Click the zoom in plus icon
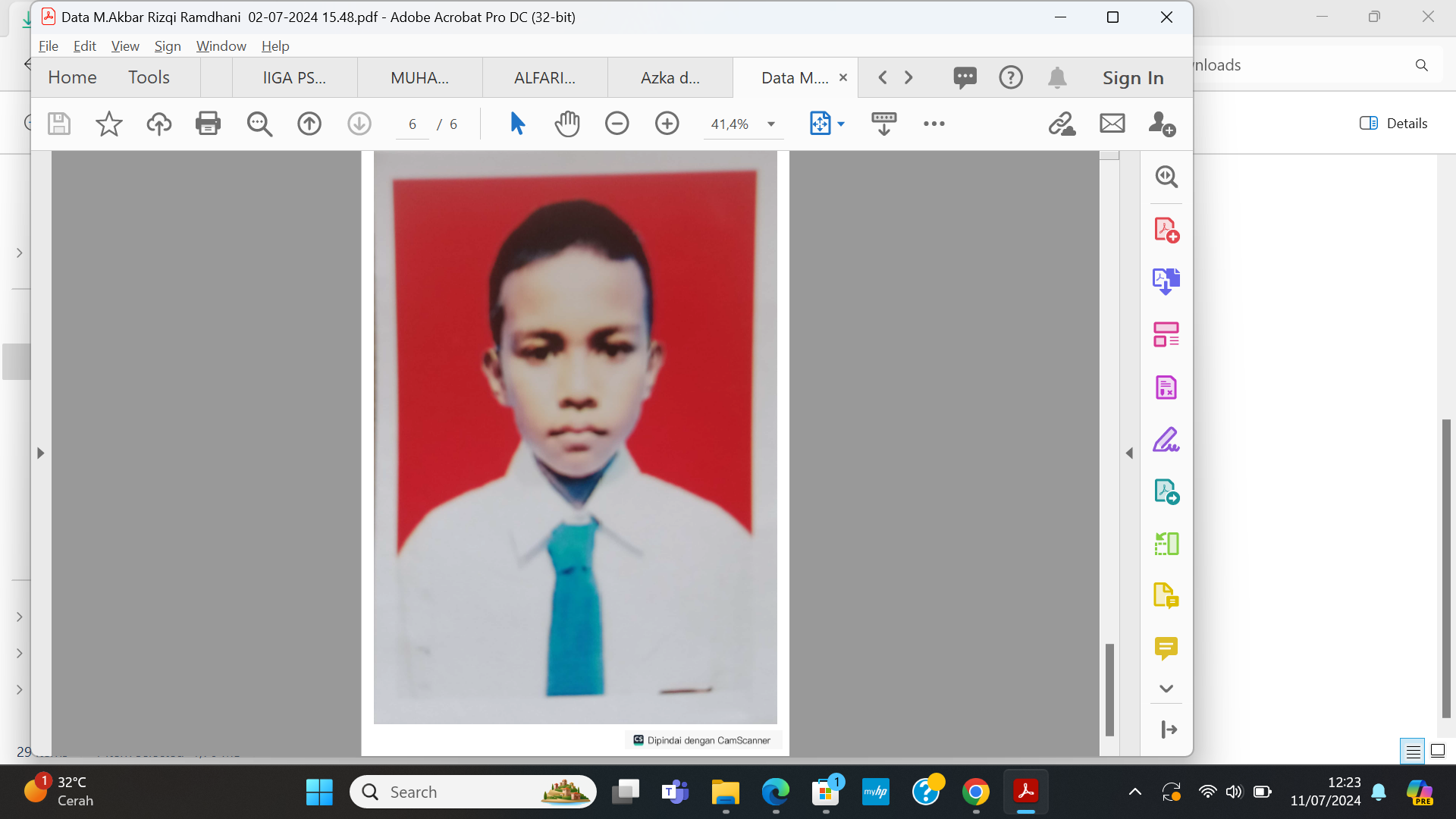This screenshot has width=1456, height=819. [x=667, y=124]
